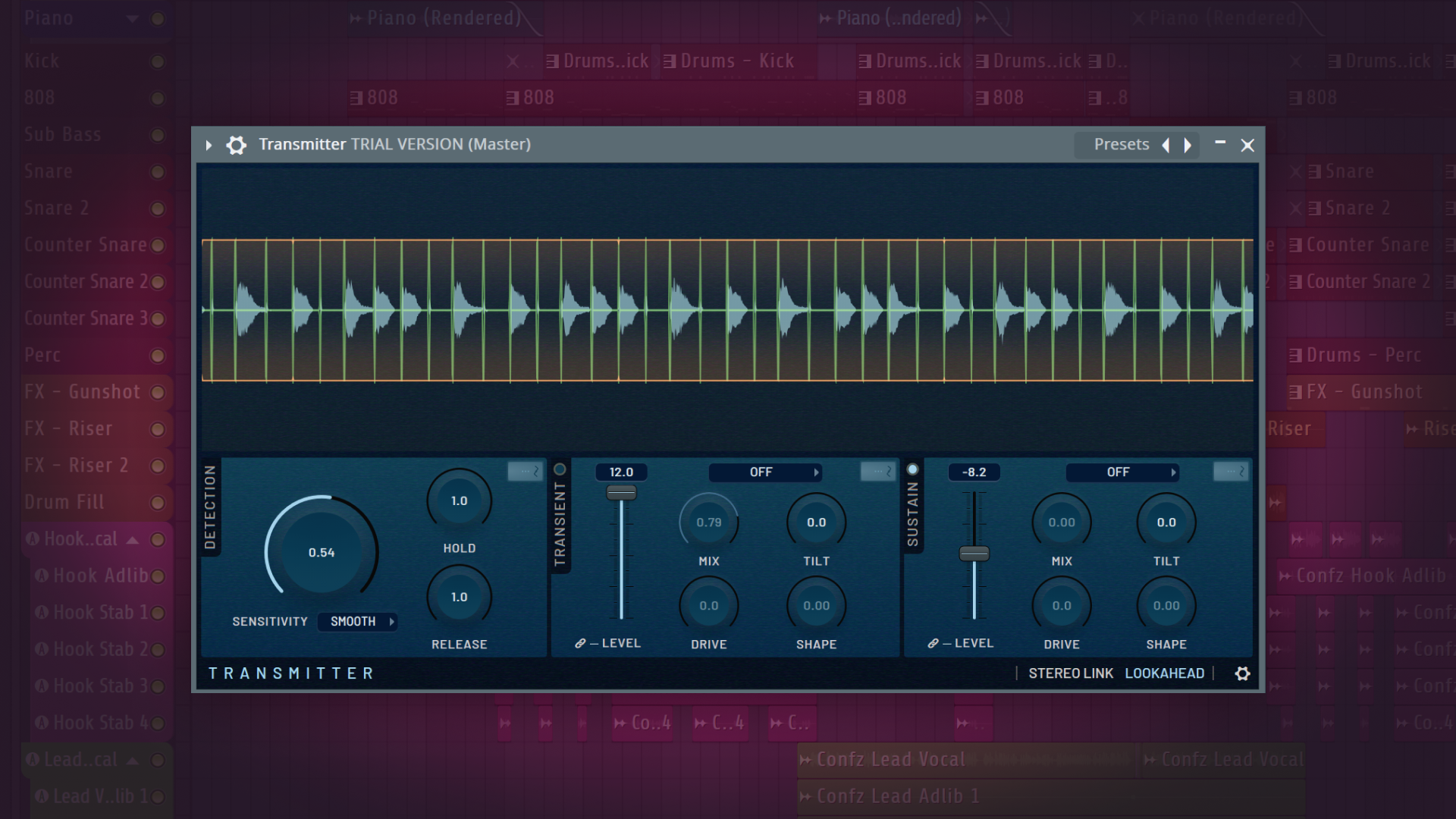Open the Sustain OFF mode dropdown
The width and height of the screenshot is (1456, 819).
tap(1122, 472)
